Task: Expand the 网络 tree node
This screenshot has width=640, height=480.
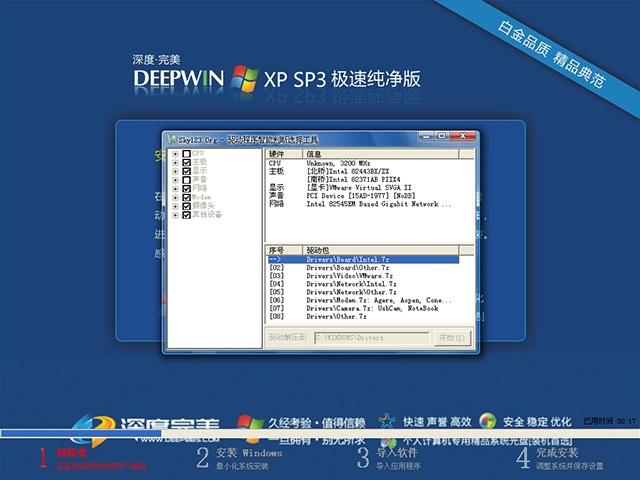Action: tap(175, 189)
